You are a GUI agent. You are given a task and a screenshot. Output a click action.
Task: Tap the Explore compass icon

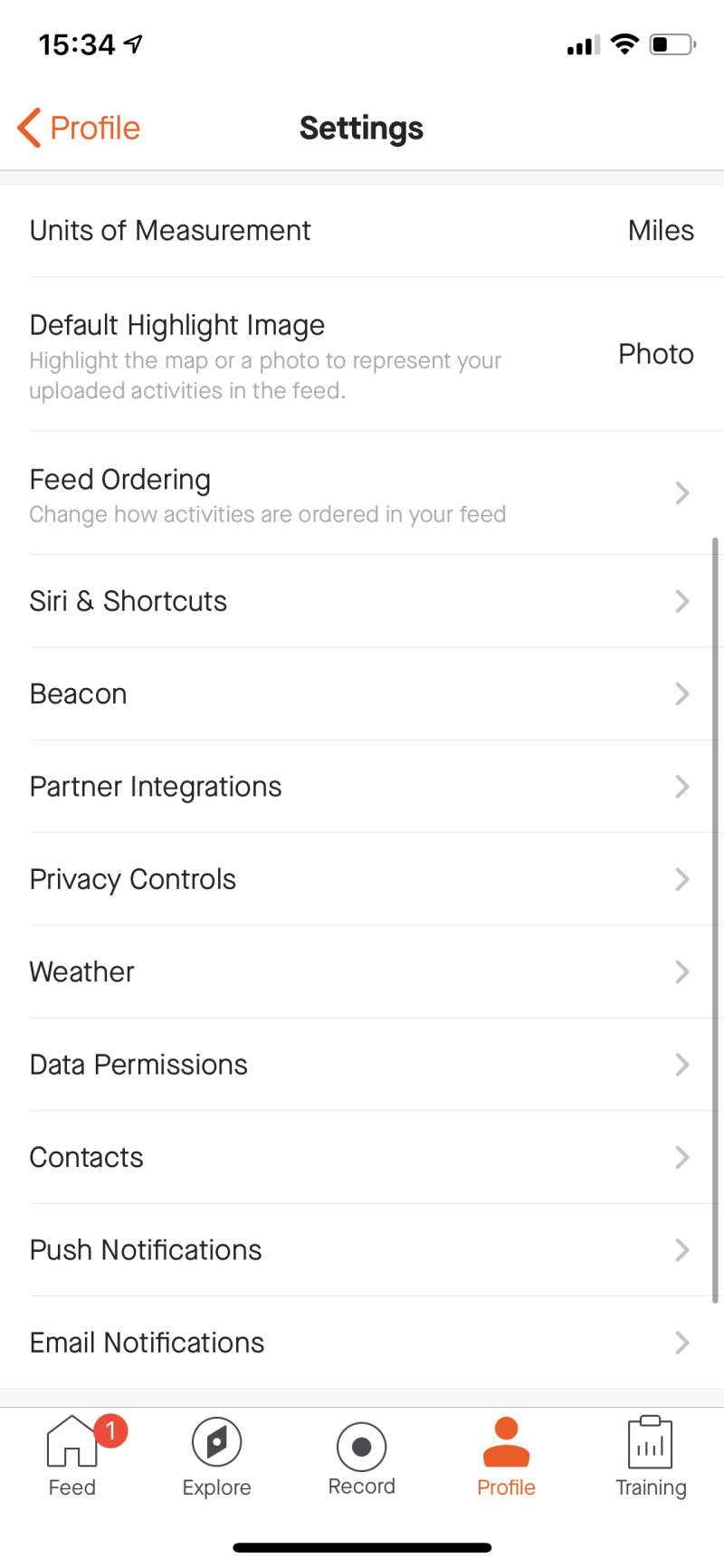(x=216, y=1442)
